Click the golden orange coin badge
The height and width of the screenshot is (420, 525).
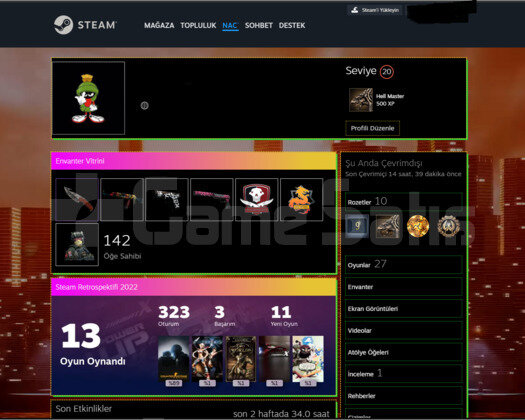pos(418,226)
